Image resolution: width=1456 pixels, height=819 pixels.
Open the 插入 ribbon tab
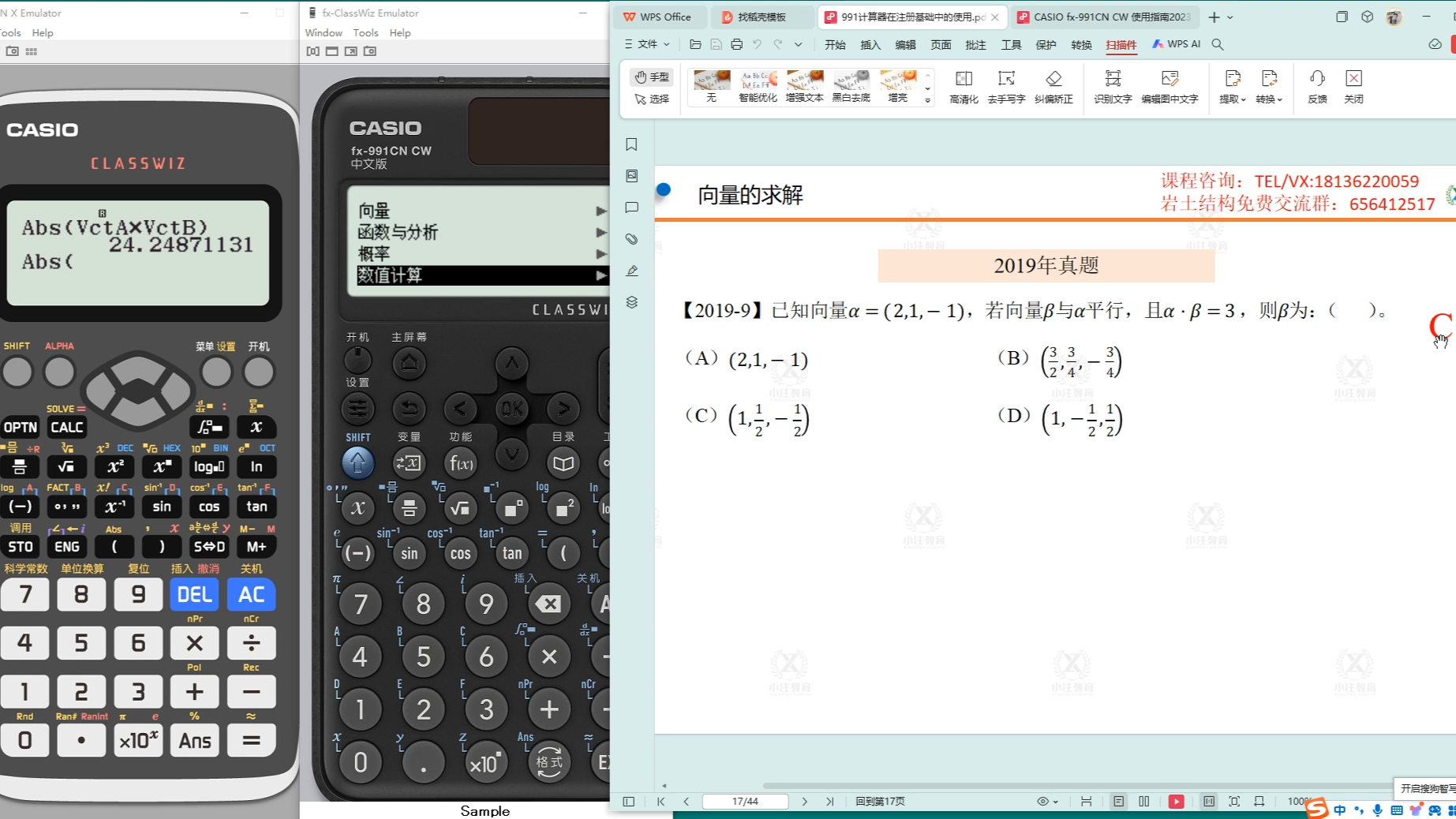pyautogui.click(x=870, y=45)
